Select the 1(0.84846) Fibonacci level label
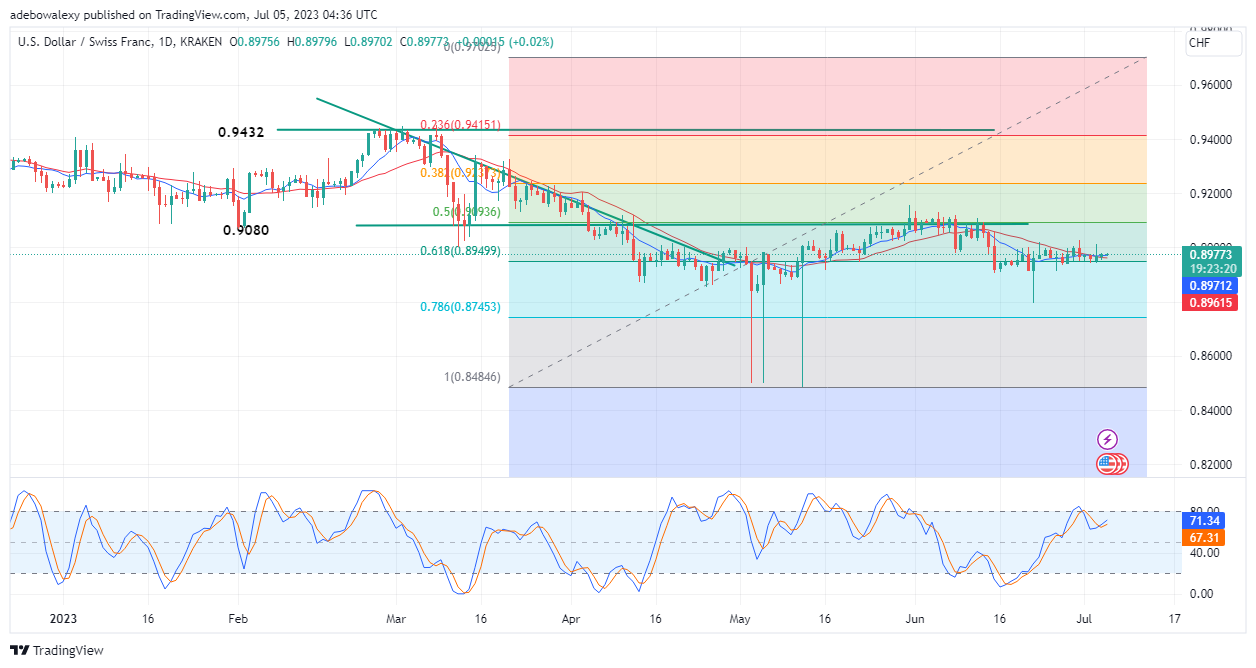The height and width of the screenshot is (668, 1256). click(x=471, y=377)
